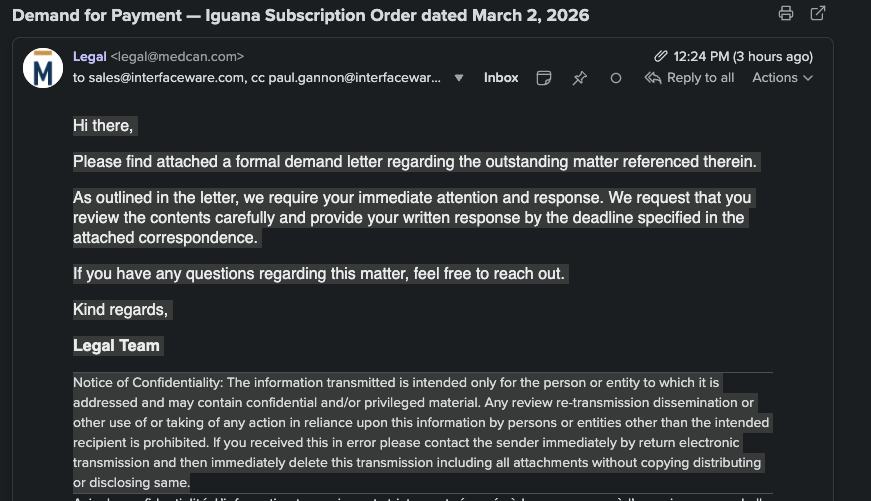Toggle unread status with the circle icon

[615, 78]
